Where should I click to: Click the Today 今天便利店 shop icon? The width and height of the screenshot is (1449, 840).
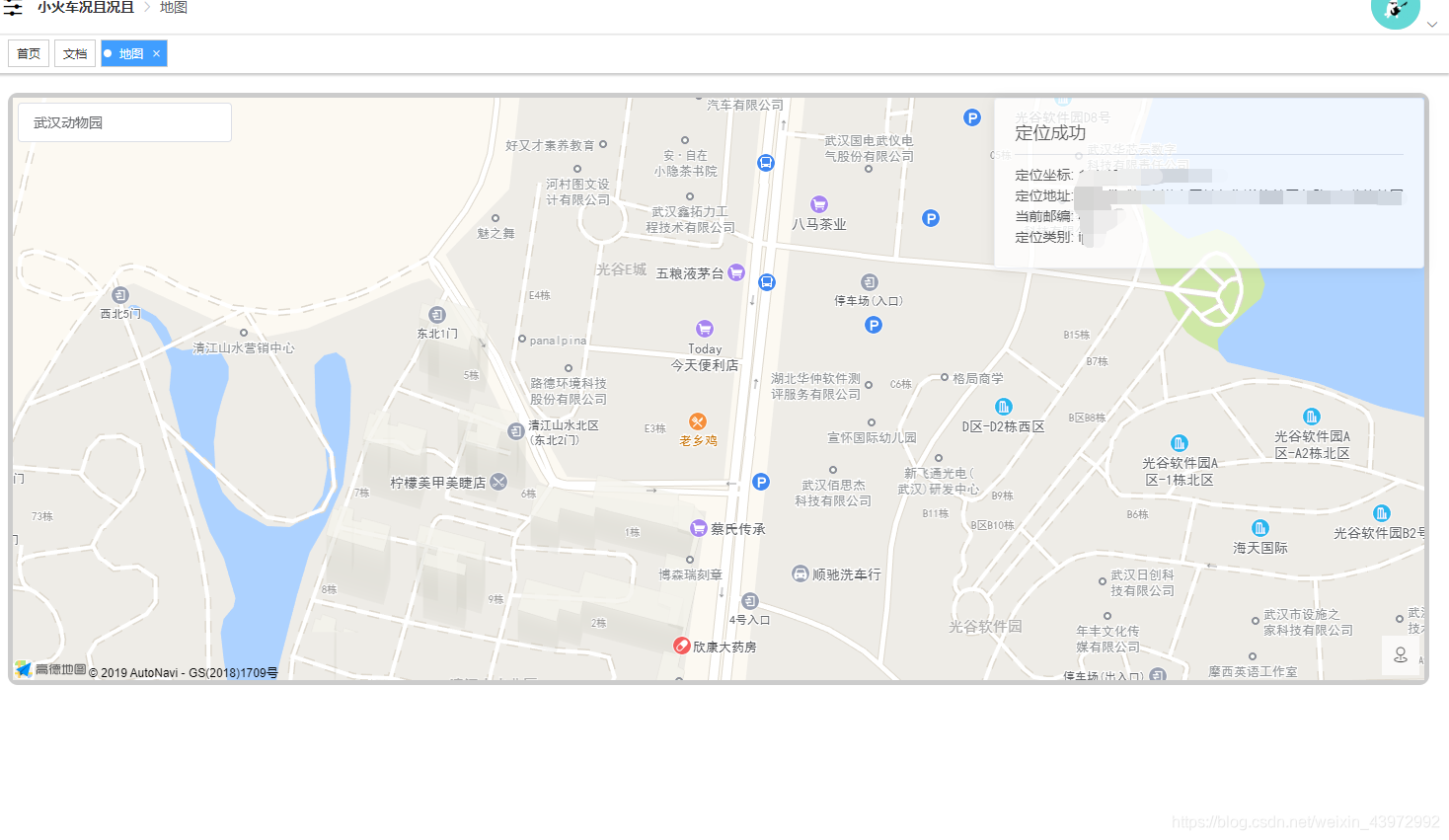[x=705, y=329]
